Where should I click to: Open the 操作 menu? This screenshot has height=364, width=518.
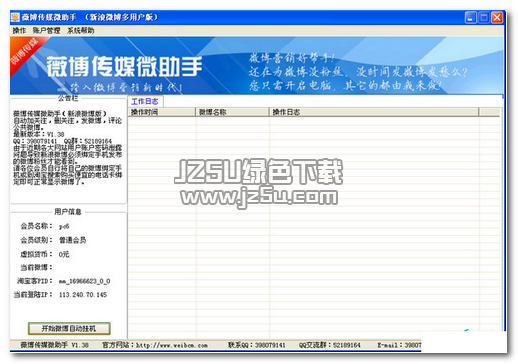pyautogui.click(x=19, y=31)
